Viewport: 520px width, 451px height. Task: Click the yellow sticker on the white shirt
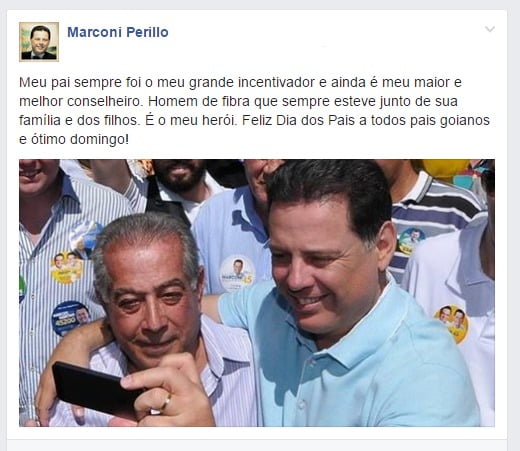(x=451, y=324)
